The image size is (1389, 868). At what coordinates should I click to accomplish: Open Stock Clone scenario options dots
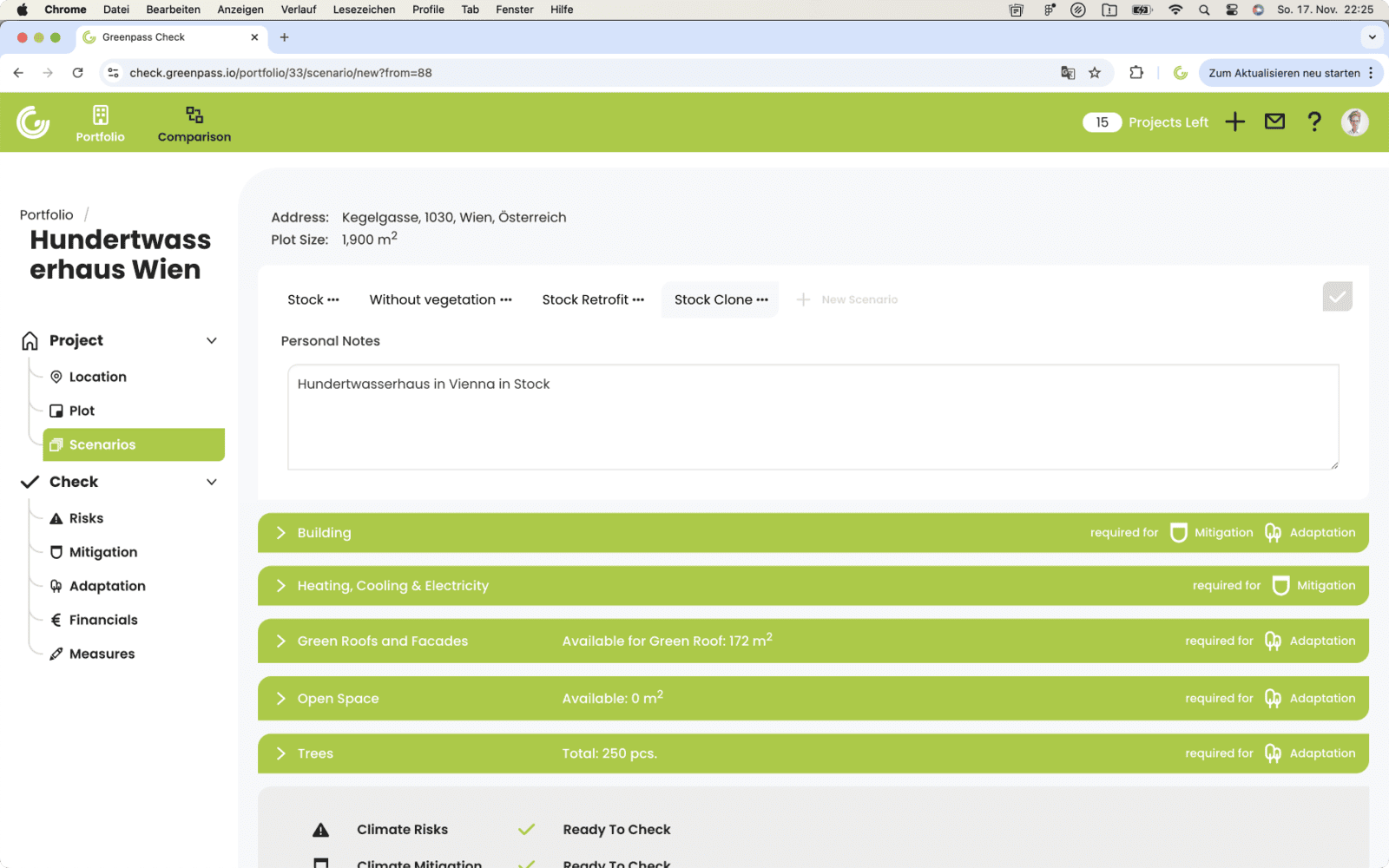(762, 300)
